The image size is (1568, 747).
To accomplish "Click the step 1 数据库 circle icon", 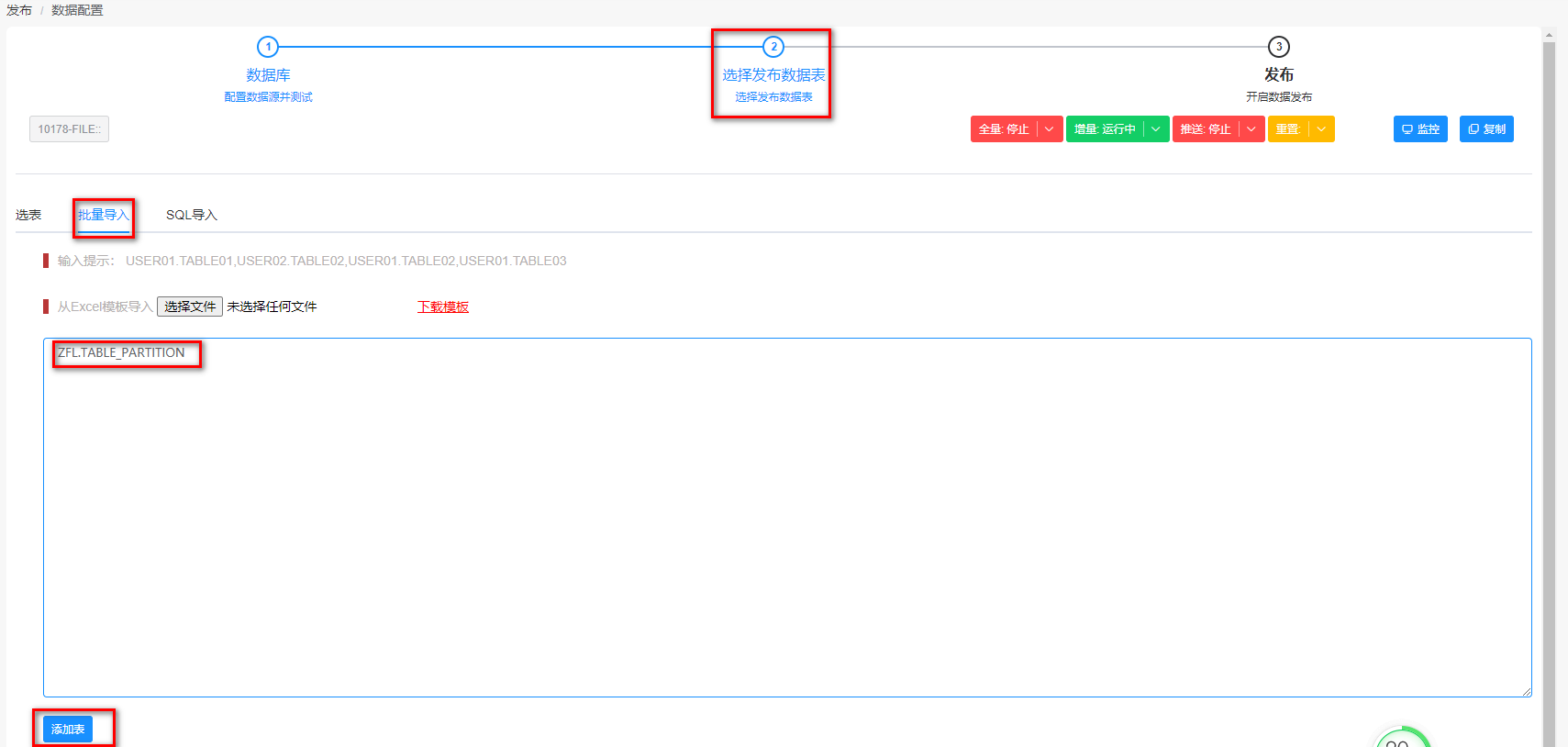I will 268,47.
